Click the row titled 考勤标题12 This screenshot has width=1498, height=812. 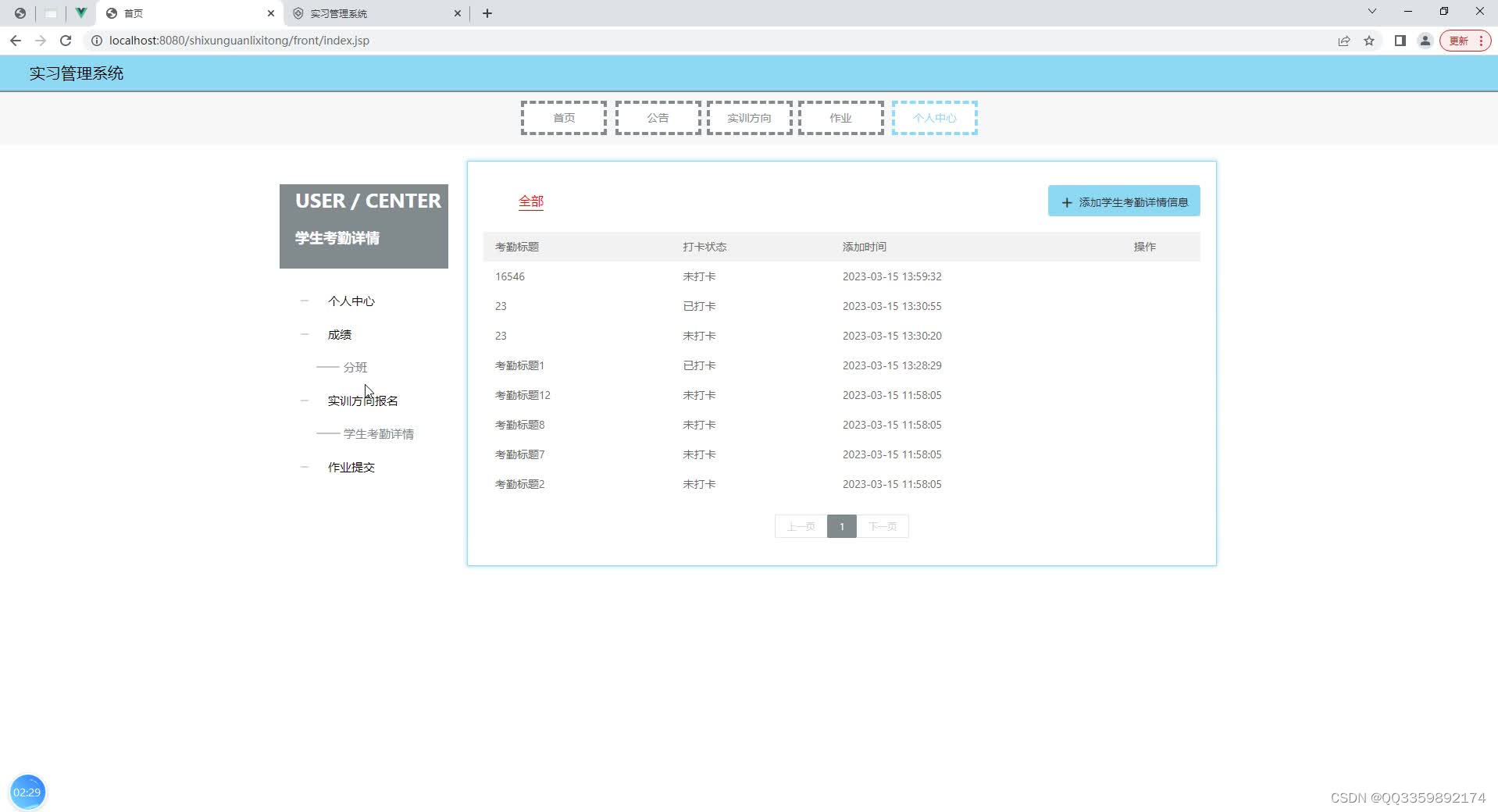[x=841, y=395]
